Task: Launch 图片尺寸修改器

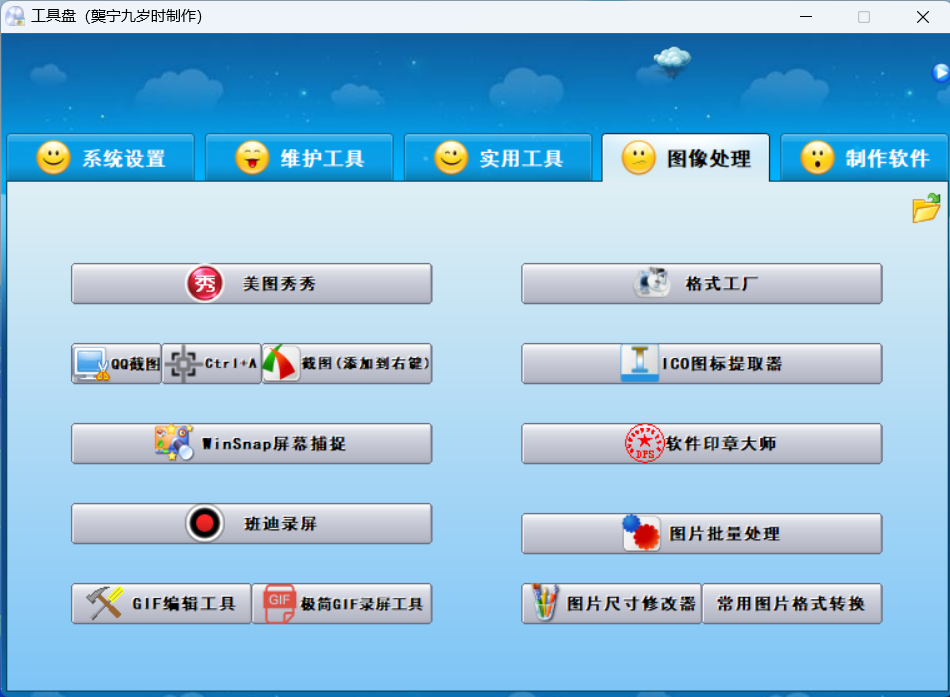Action: [x=611, y=604]
